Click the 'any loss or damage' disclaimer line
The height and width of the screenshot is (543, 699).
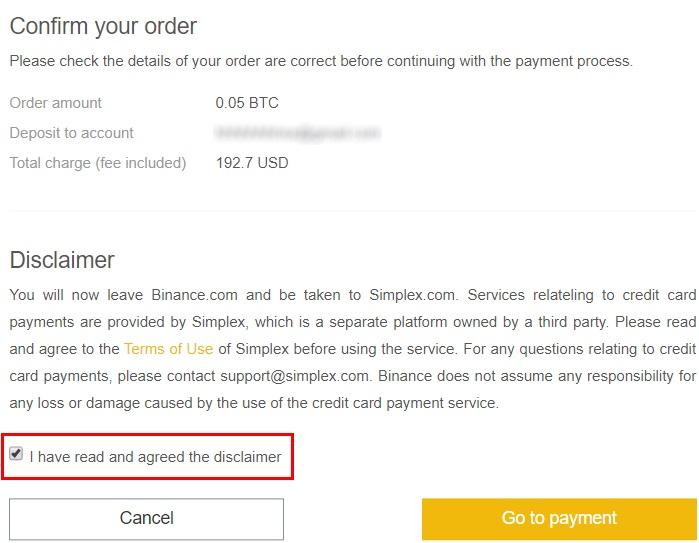point(254,404)
